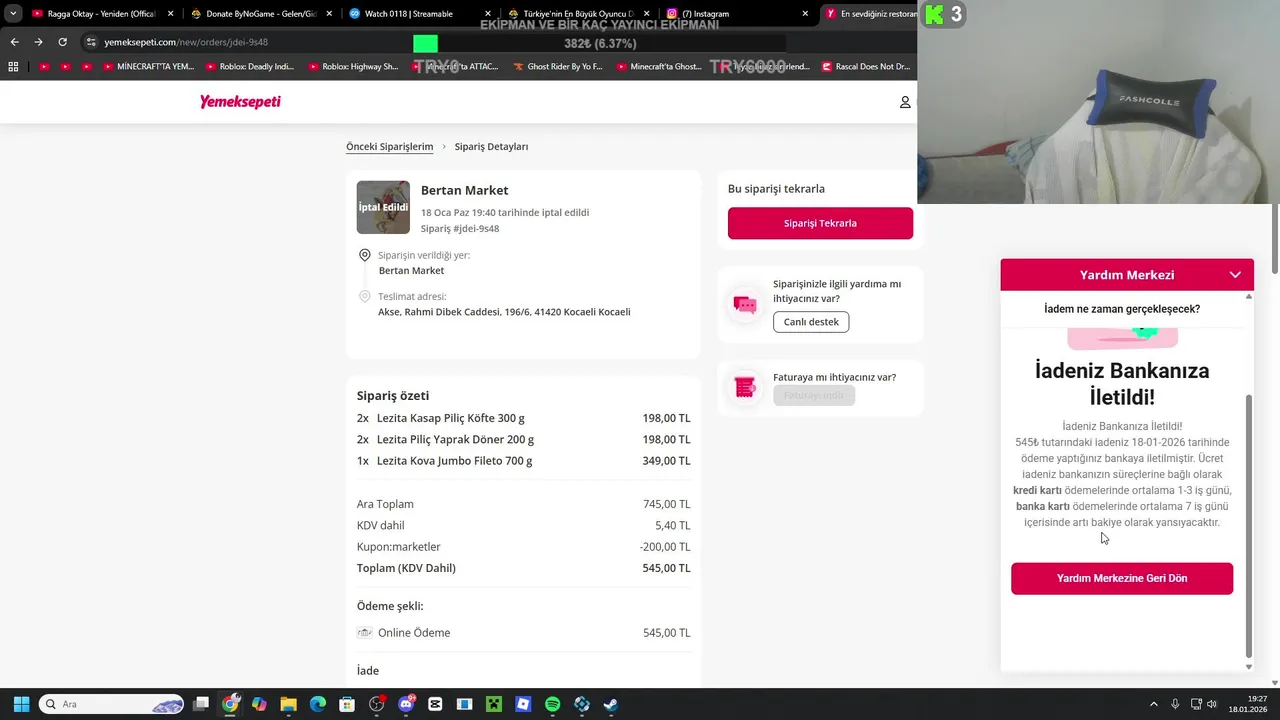Switch to the Instagram tab
This screenshot has height=720, width=1280.
737,14
